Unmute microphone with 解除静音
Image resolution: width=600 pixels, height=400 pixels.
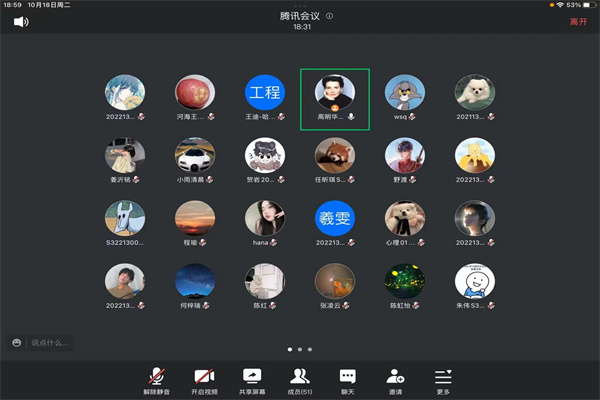156,378
